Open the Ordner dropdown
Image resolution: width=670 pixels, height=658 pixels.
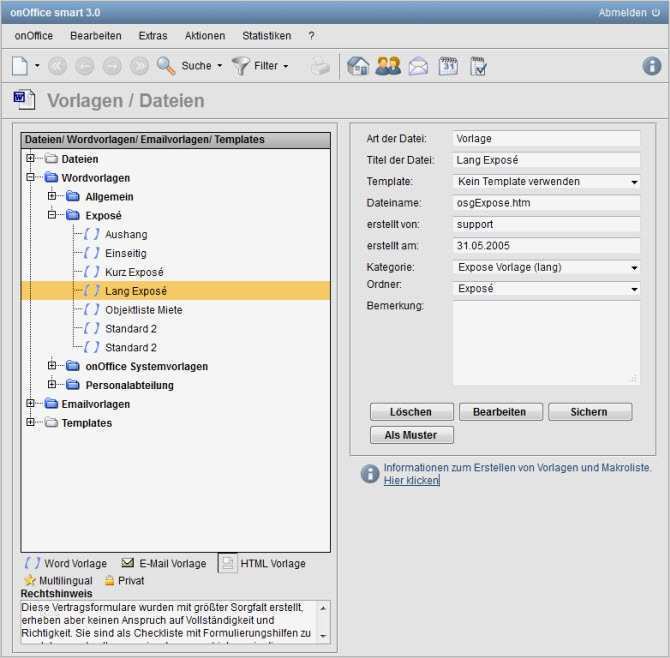pos(546,289)
